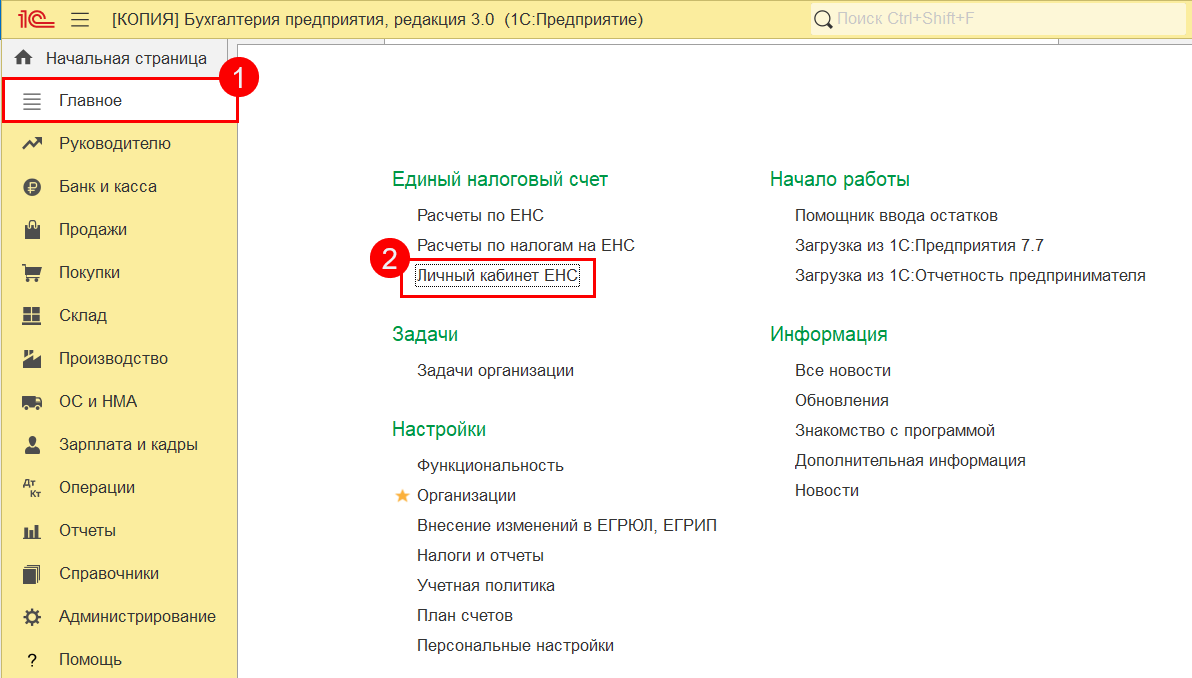Click the question mark icon beside Помощь

32,660
